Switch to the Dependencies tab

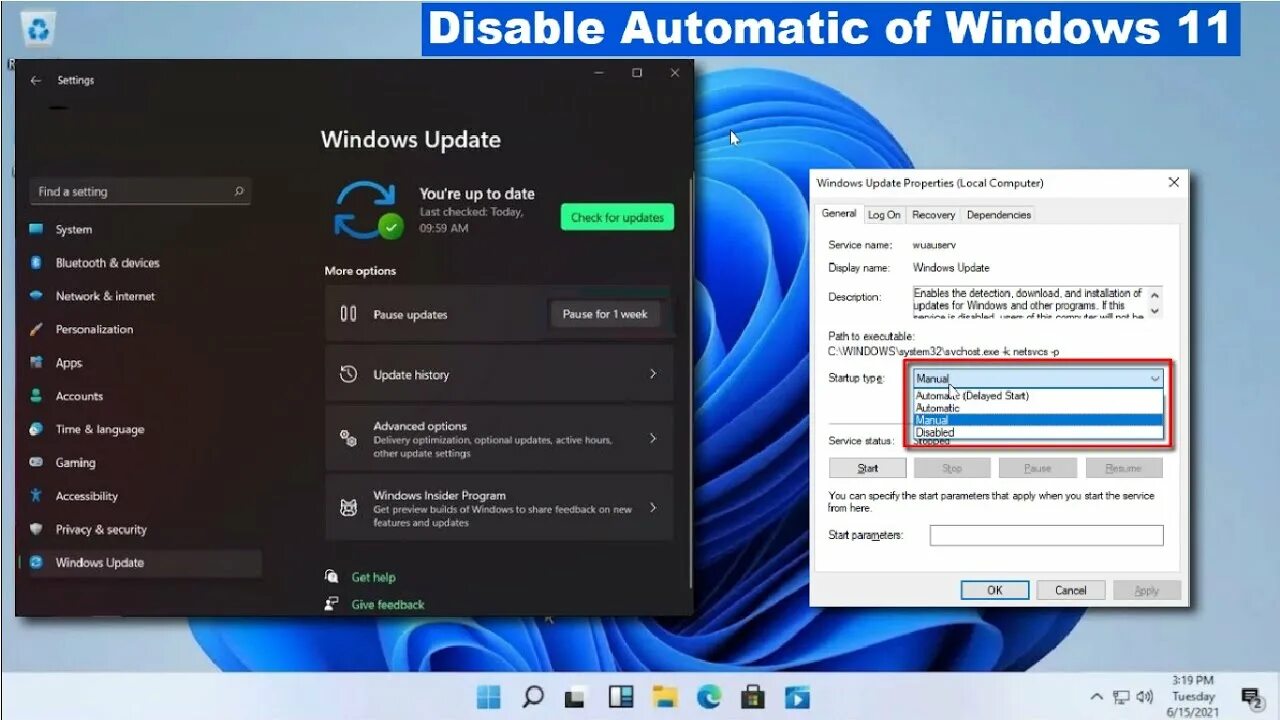[998, 215]
